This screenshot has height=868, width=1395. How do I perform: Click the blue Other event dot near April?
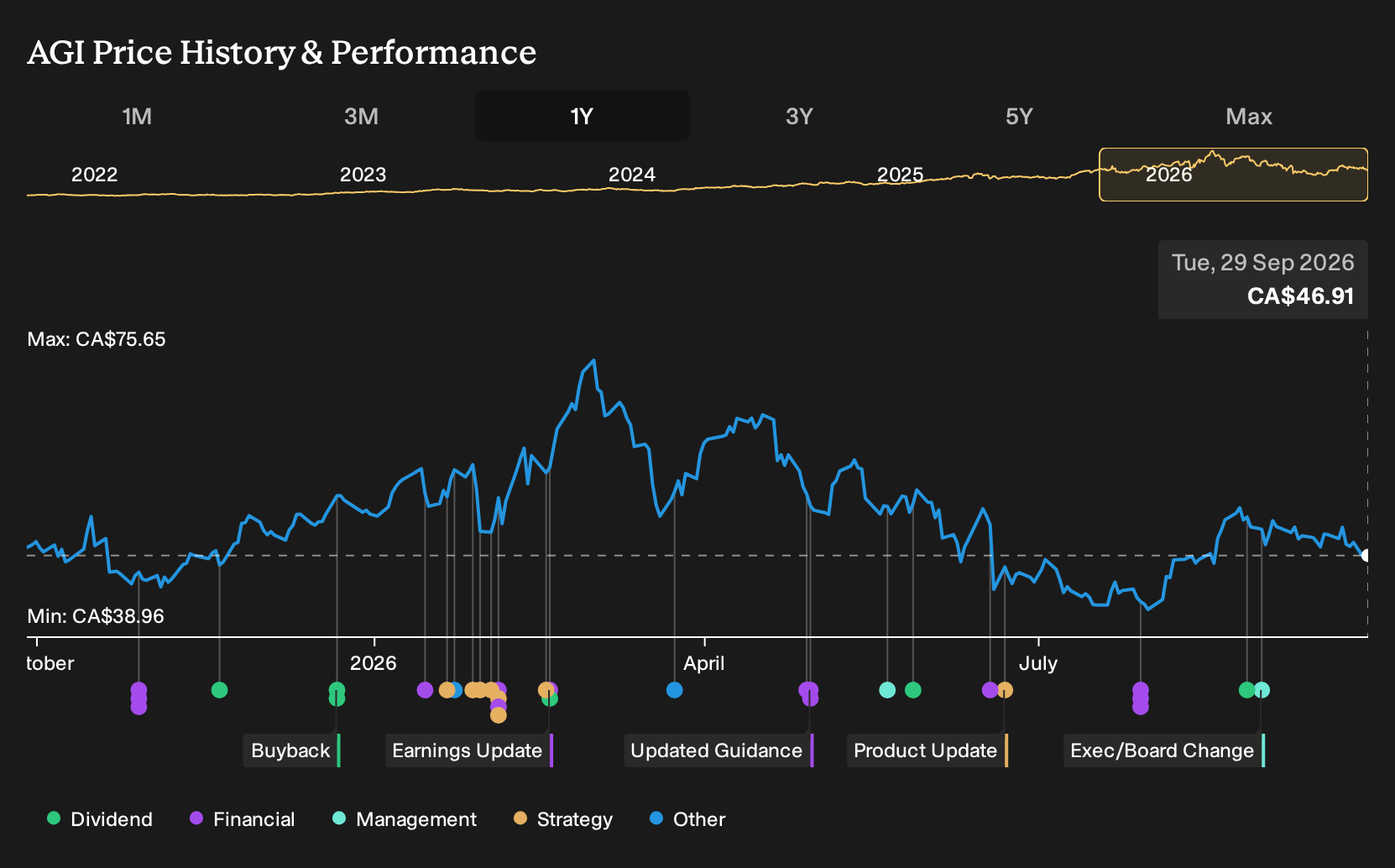(x=674, y=690)
